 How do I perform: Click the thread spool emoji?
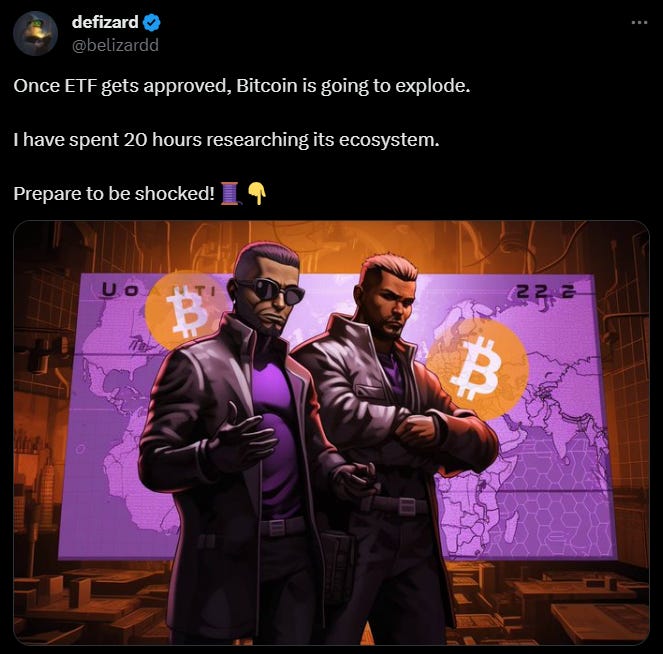point(231,193)
